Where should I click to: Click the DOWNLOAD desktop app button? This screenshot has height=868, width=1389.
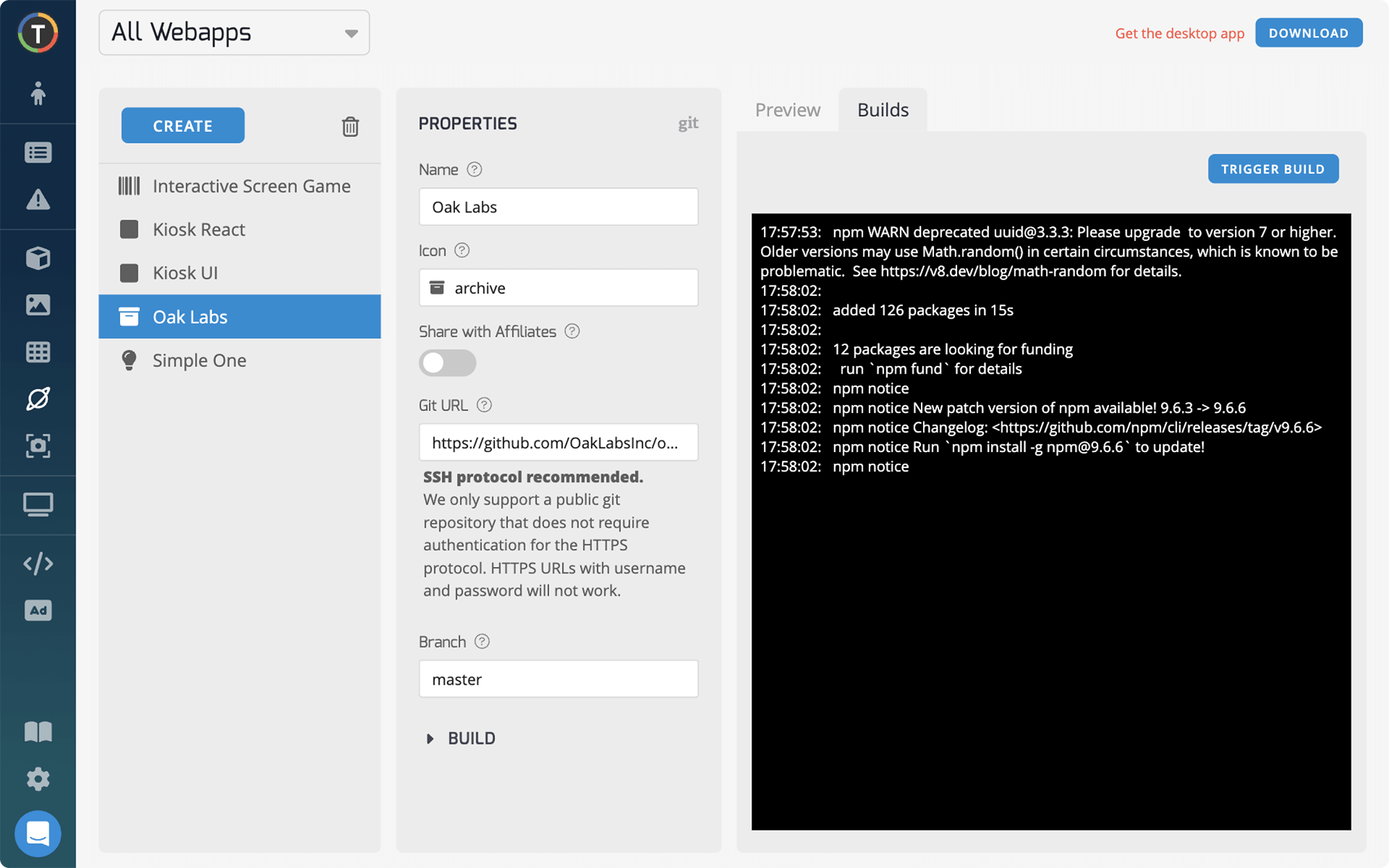pos(1308,33)
